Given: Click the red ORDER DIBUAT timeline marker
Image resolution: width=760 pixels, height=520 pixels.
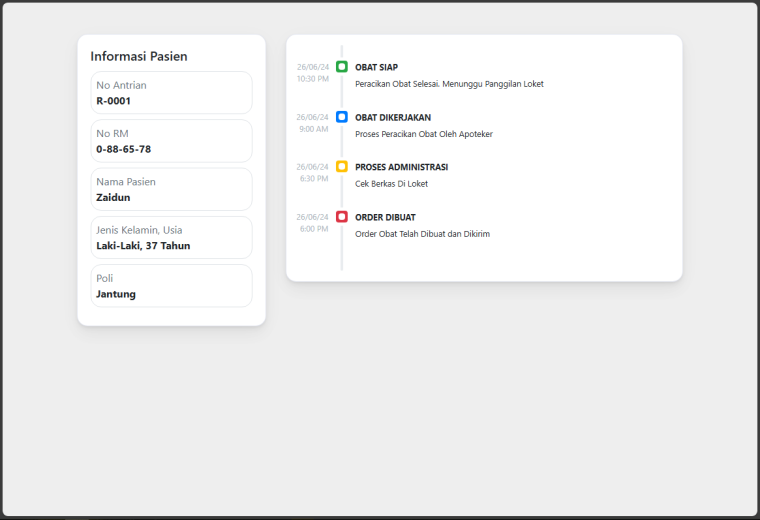Looking at the screenshot, I should point(342,217).
